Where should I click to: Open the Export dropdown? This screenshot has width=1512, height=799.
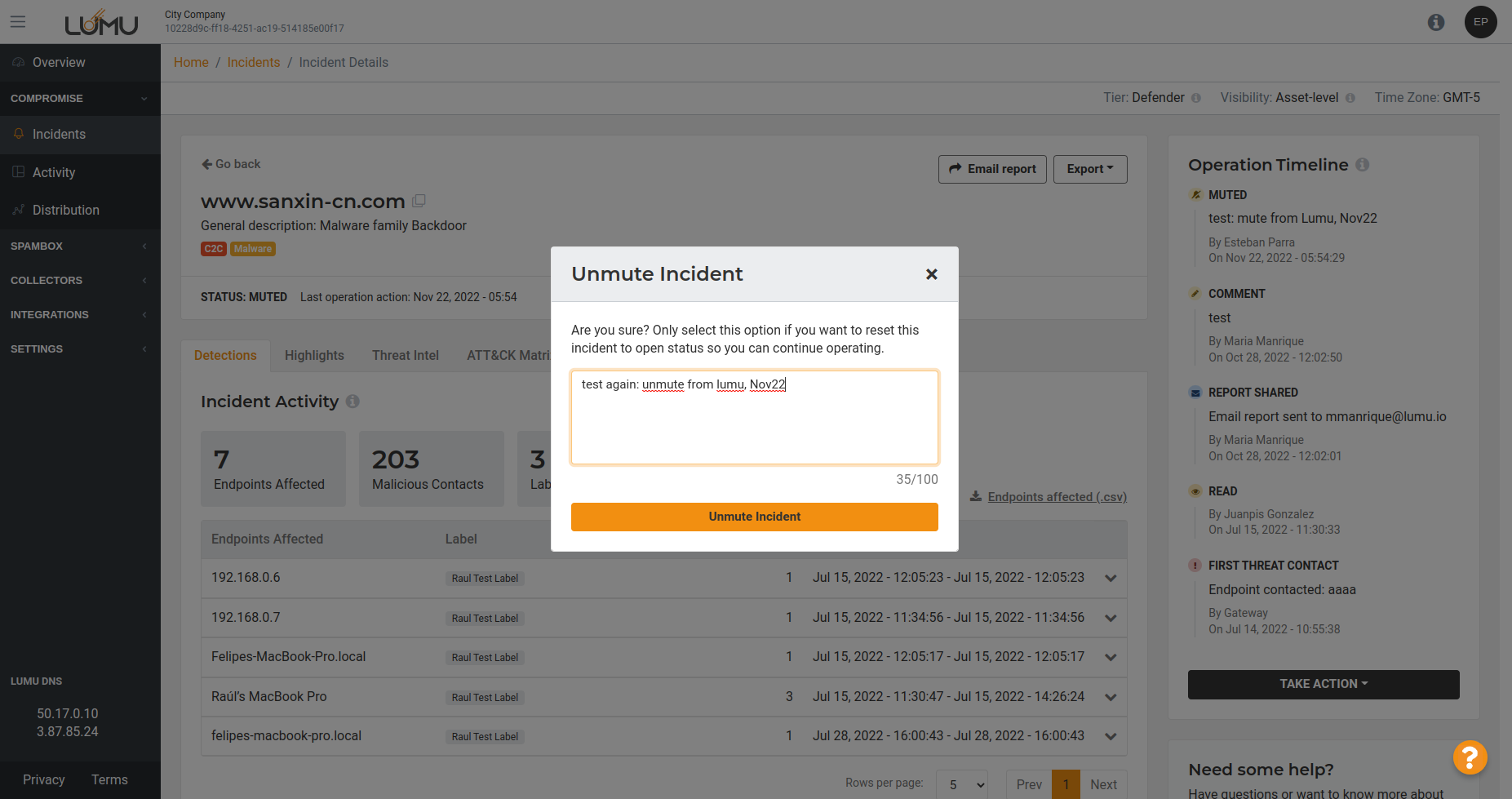[x=1089, y=169]
